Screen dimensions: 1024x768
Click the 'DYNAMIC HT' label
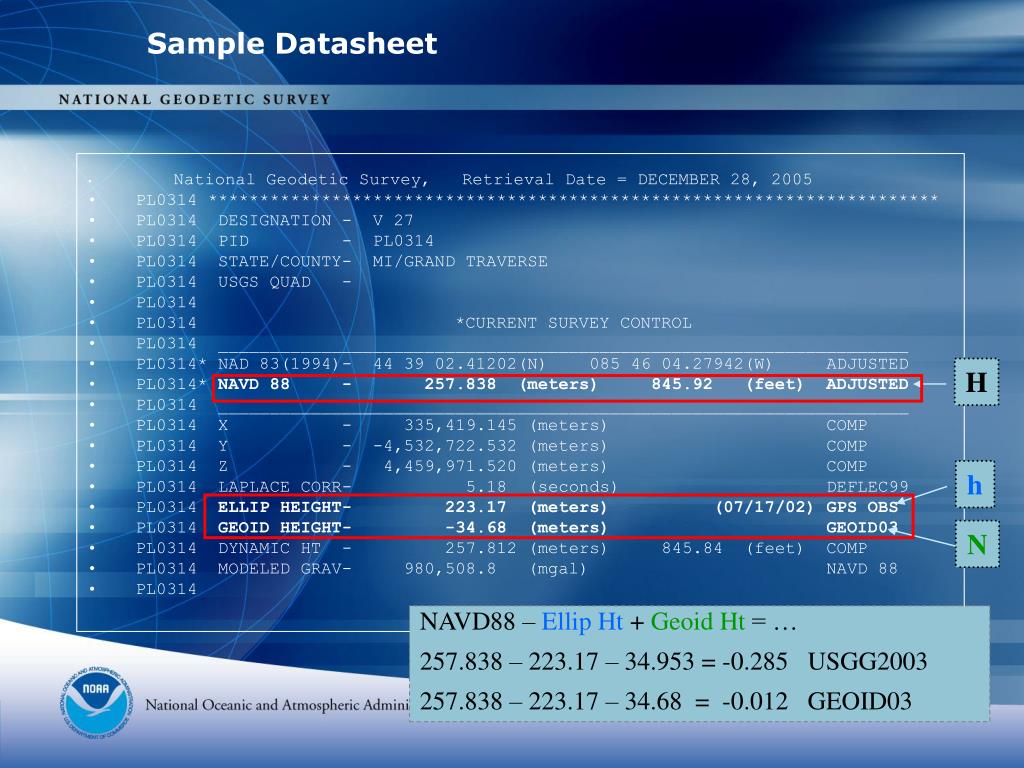[269, 549]
